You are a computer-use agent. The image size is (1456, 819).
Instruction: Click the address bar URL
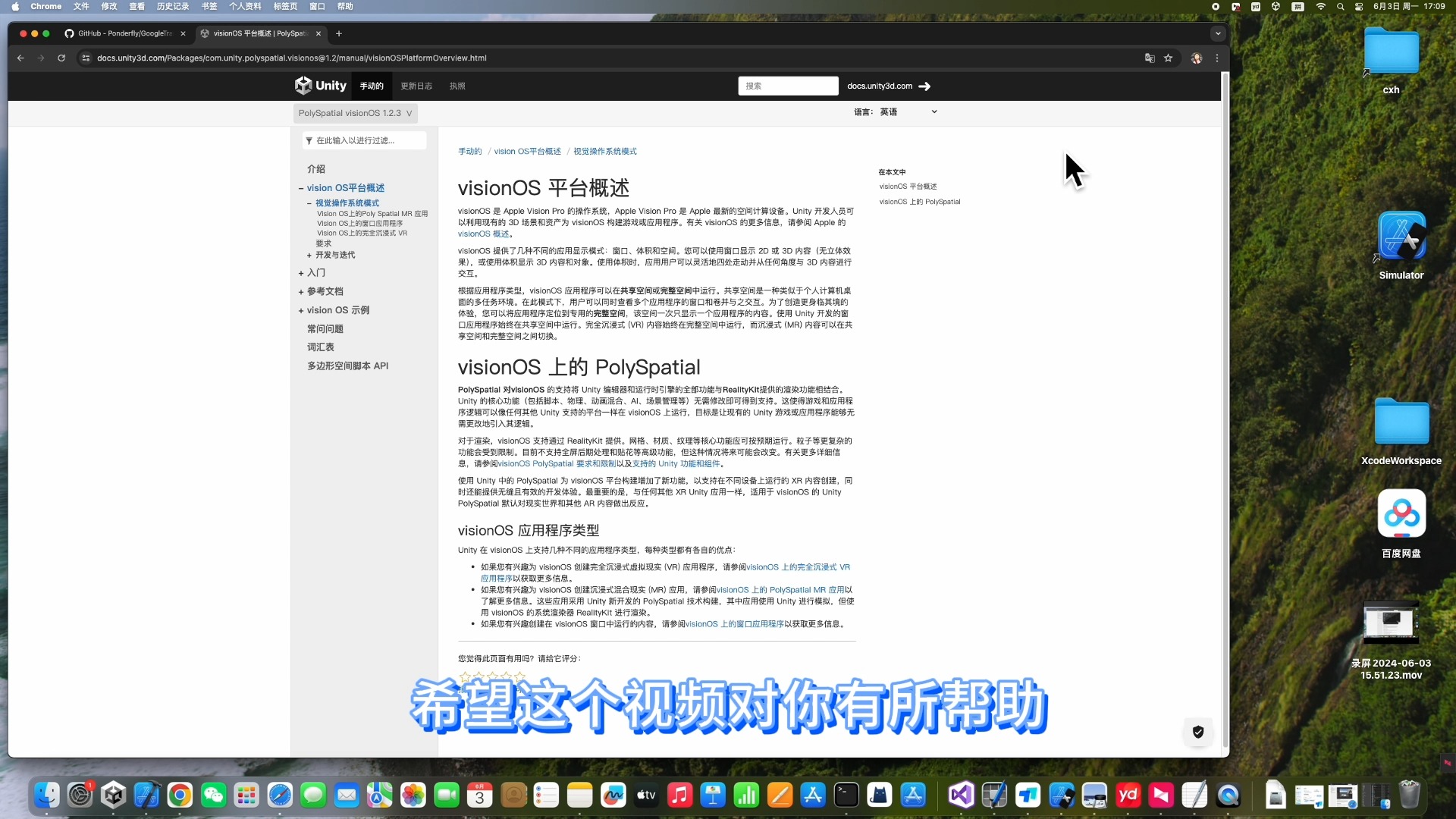coord(292,58)
